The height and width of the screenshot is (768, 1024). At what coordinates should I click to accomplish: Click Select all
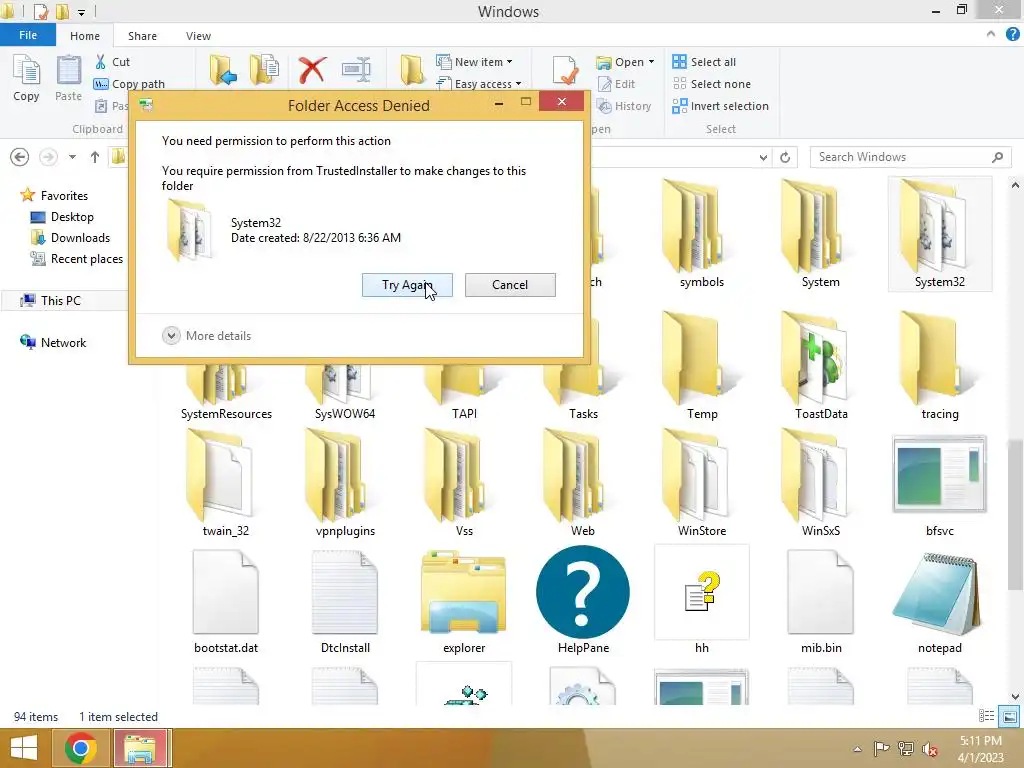click(704, 62)
